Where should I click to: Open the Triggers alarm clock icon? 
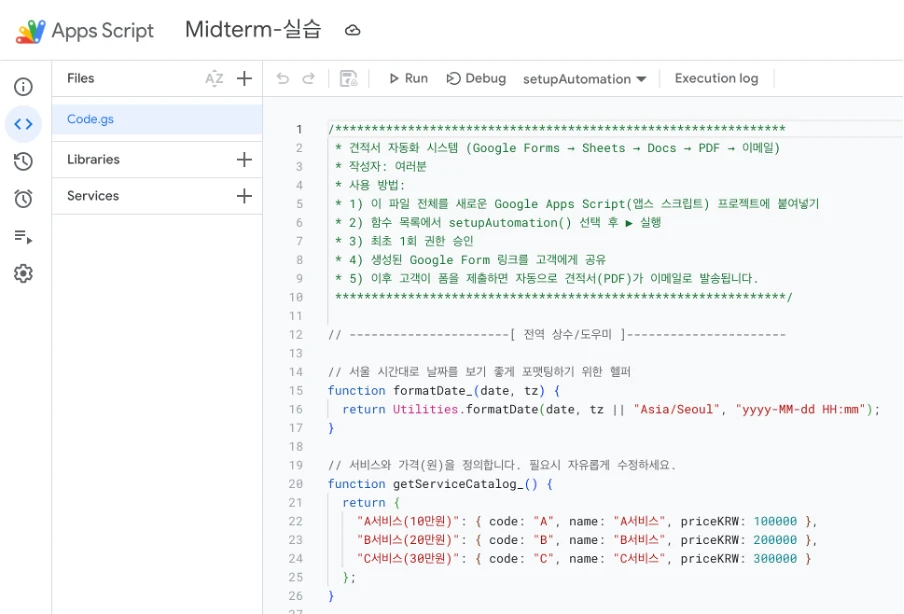pos(23,199)
